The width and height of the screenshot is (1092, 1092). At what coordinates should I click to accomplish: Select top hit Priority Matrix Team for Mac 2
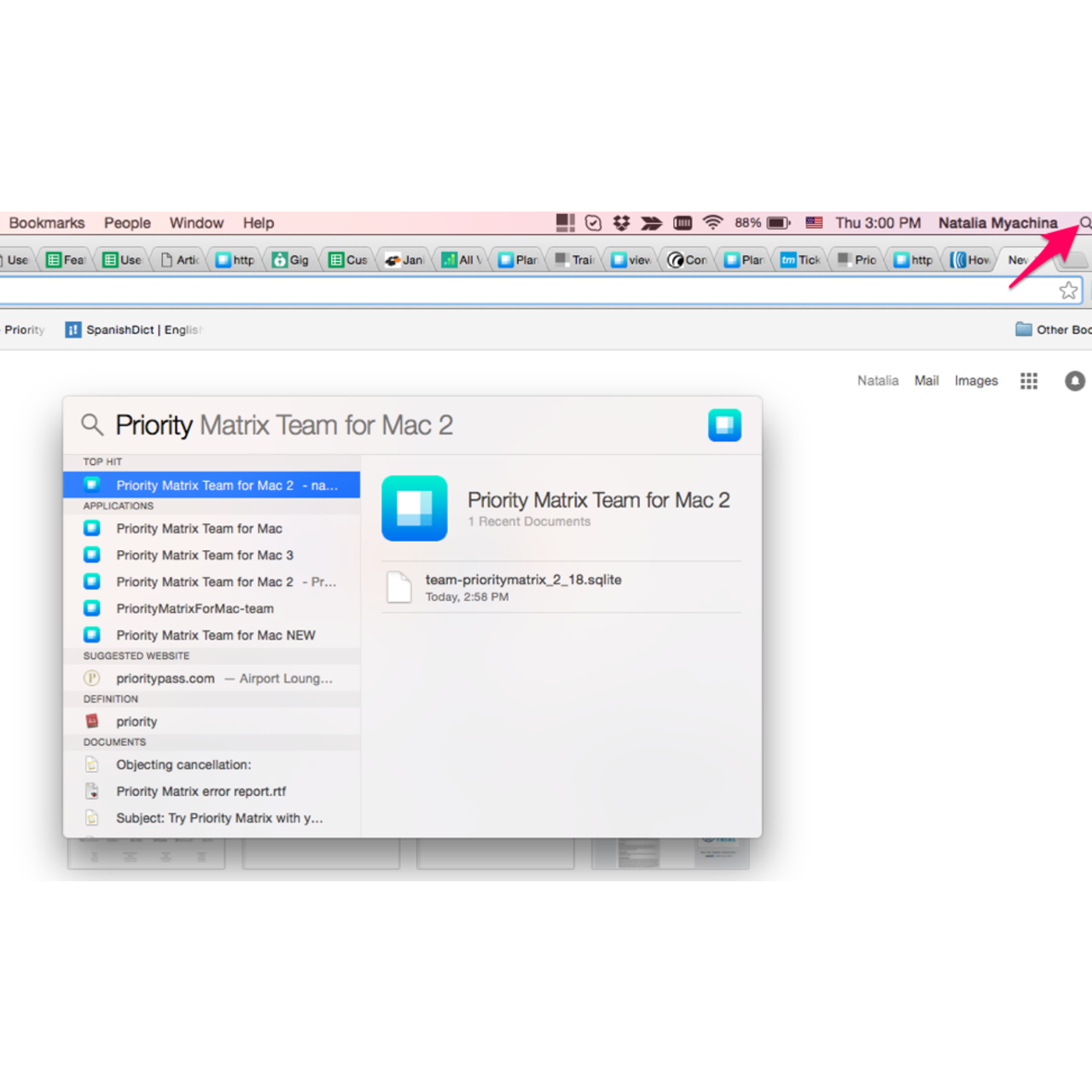click(212, 485)
